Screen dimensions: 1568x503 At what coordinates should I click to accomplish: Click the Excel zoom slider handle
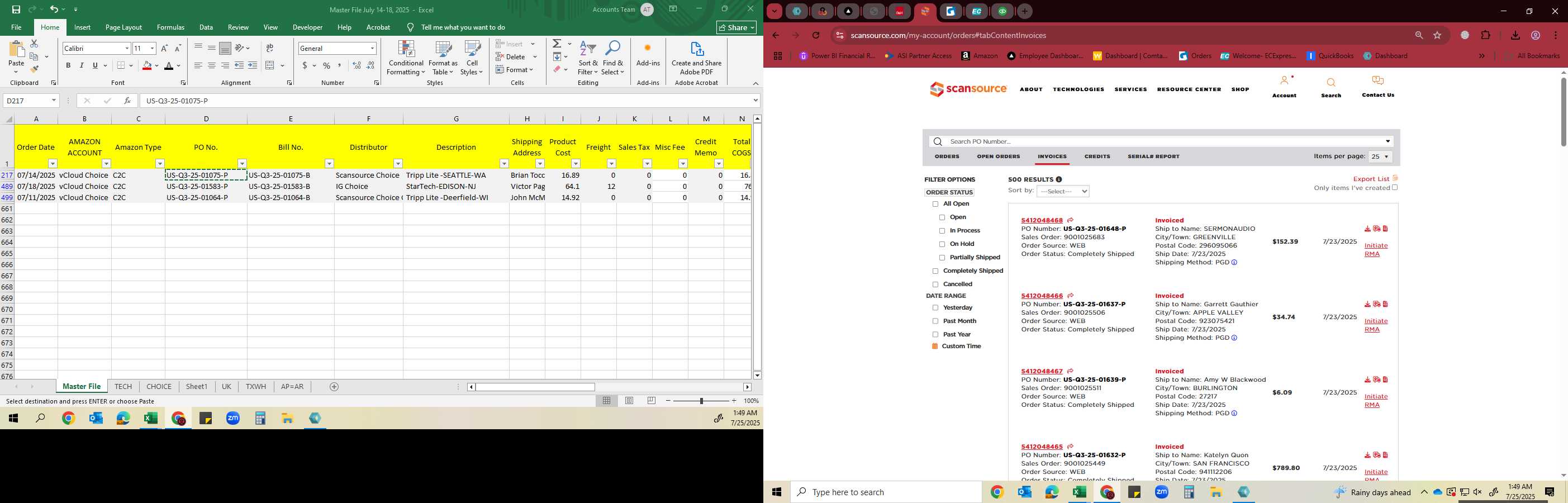point(701,401)
